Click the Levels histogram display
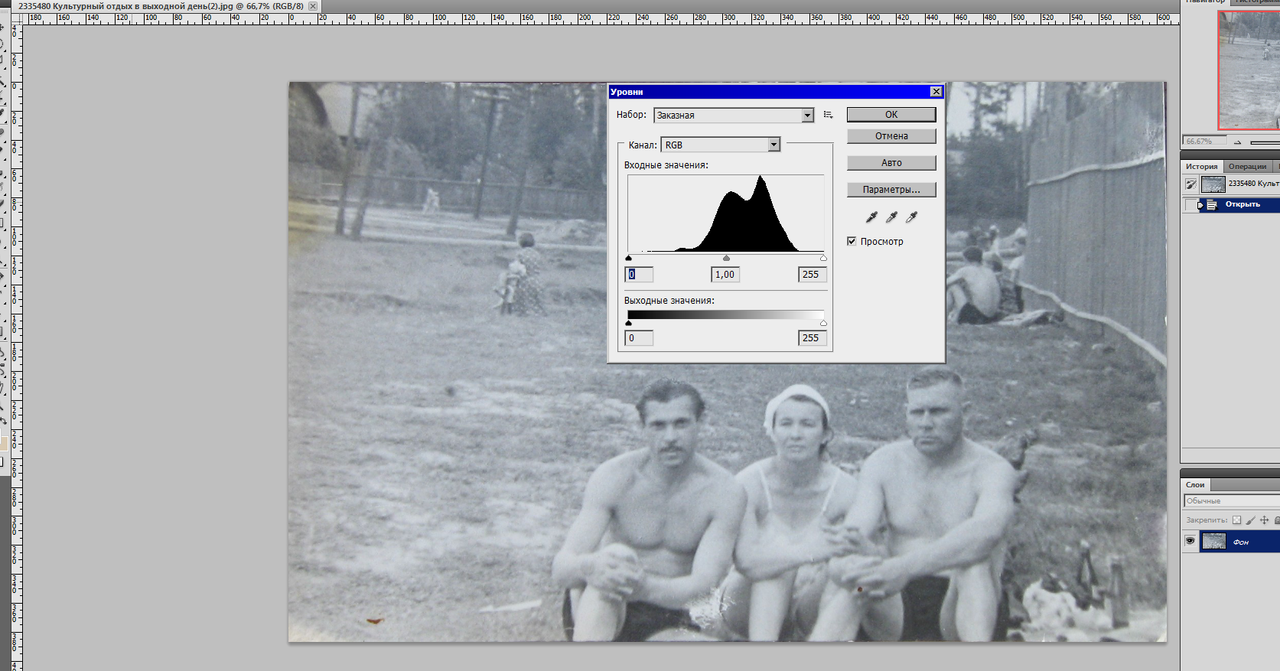Image resolution: width=1280 pixels, height=671 pixels. tap(726, 213)
